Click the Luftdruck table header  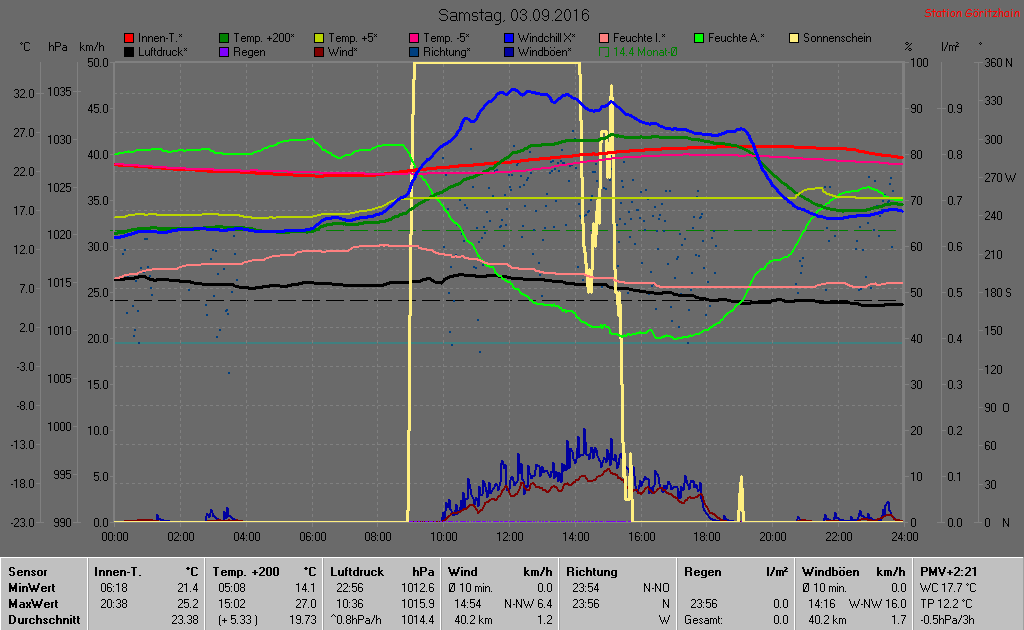tap(357, 572)
